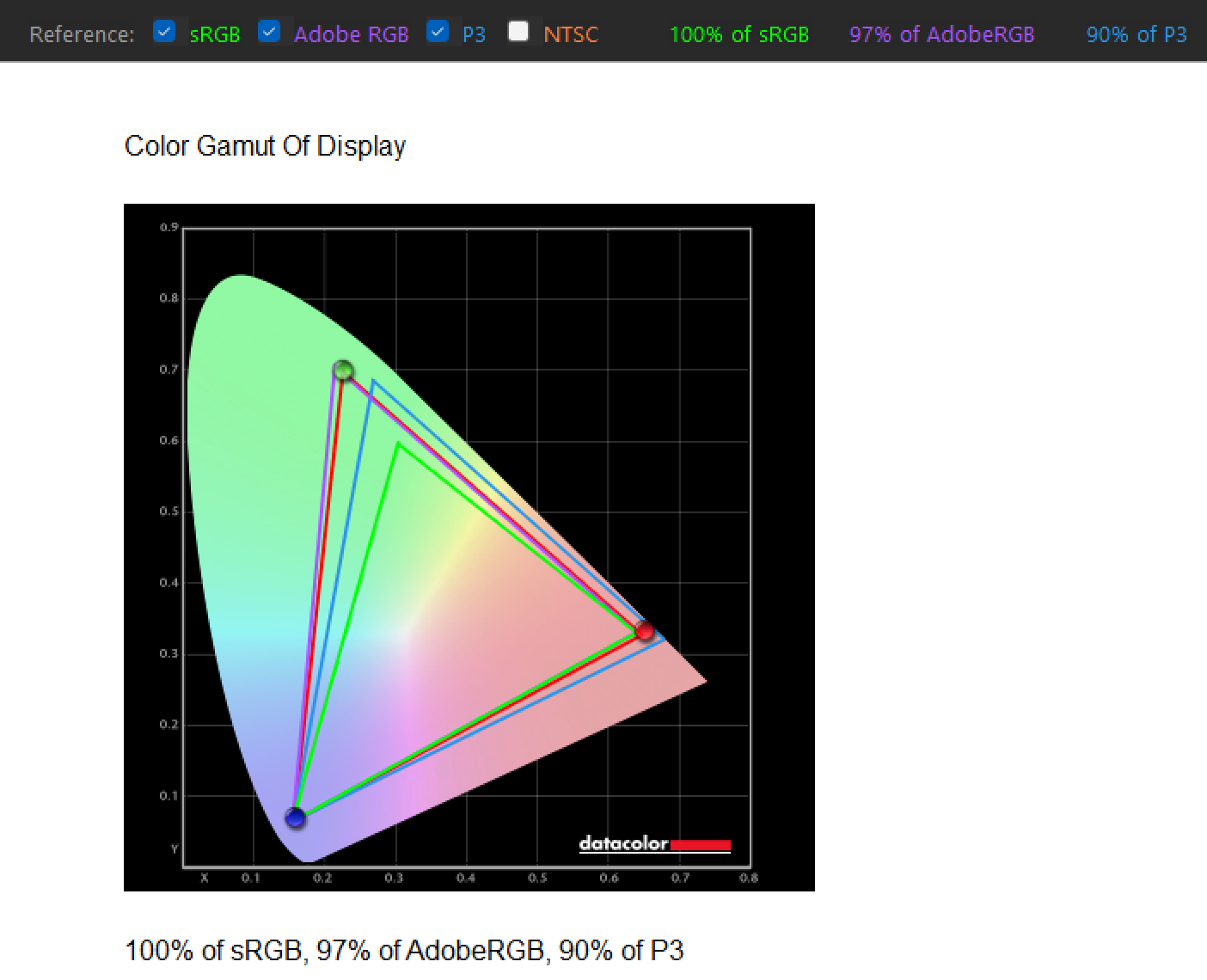The image size is (1207, 980).
Task: Click the gamut summary caption below the chart
Action: coord(404,951)
